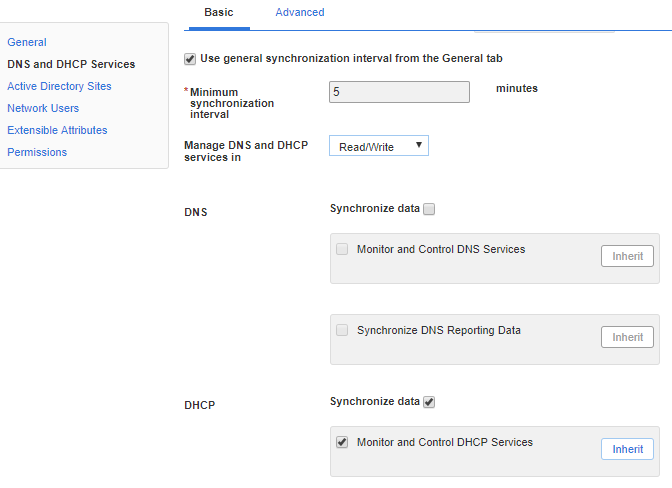
Task: Go to Active Directory Sites
Action: tap(59, 86)
